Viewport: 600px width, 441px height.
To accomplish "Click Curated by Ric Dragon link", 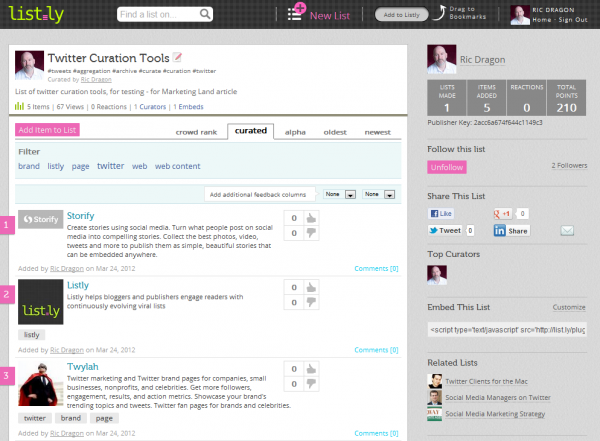I will (x=96, y=80).
